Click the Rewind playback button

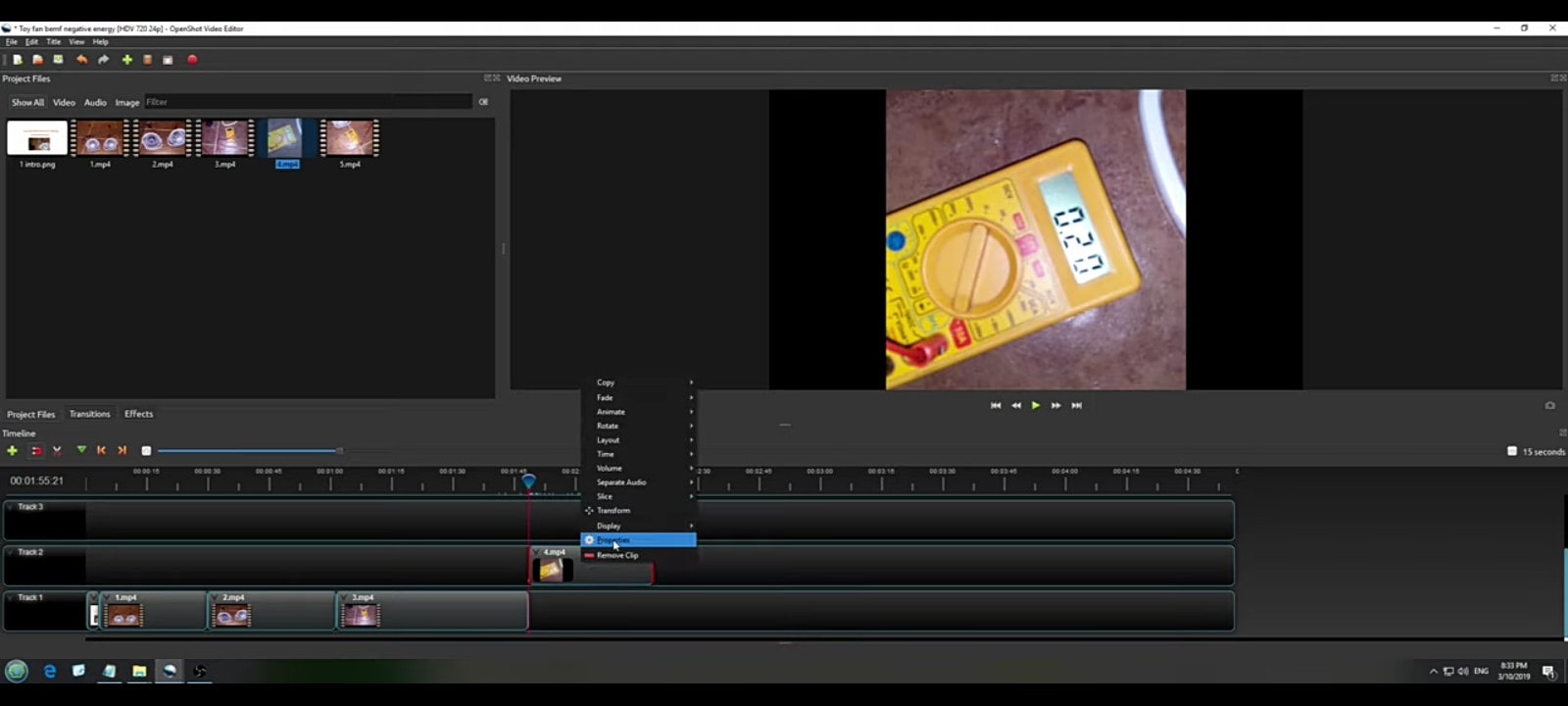[x=1016, y=405]
